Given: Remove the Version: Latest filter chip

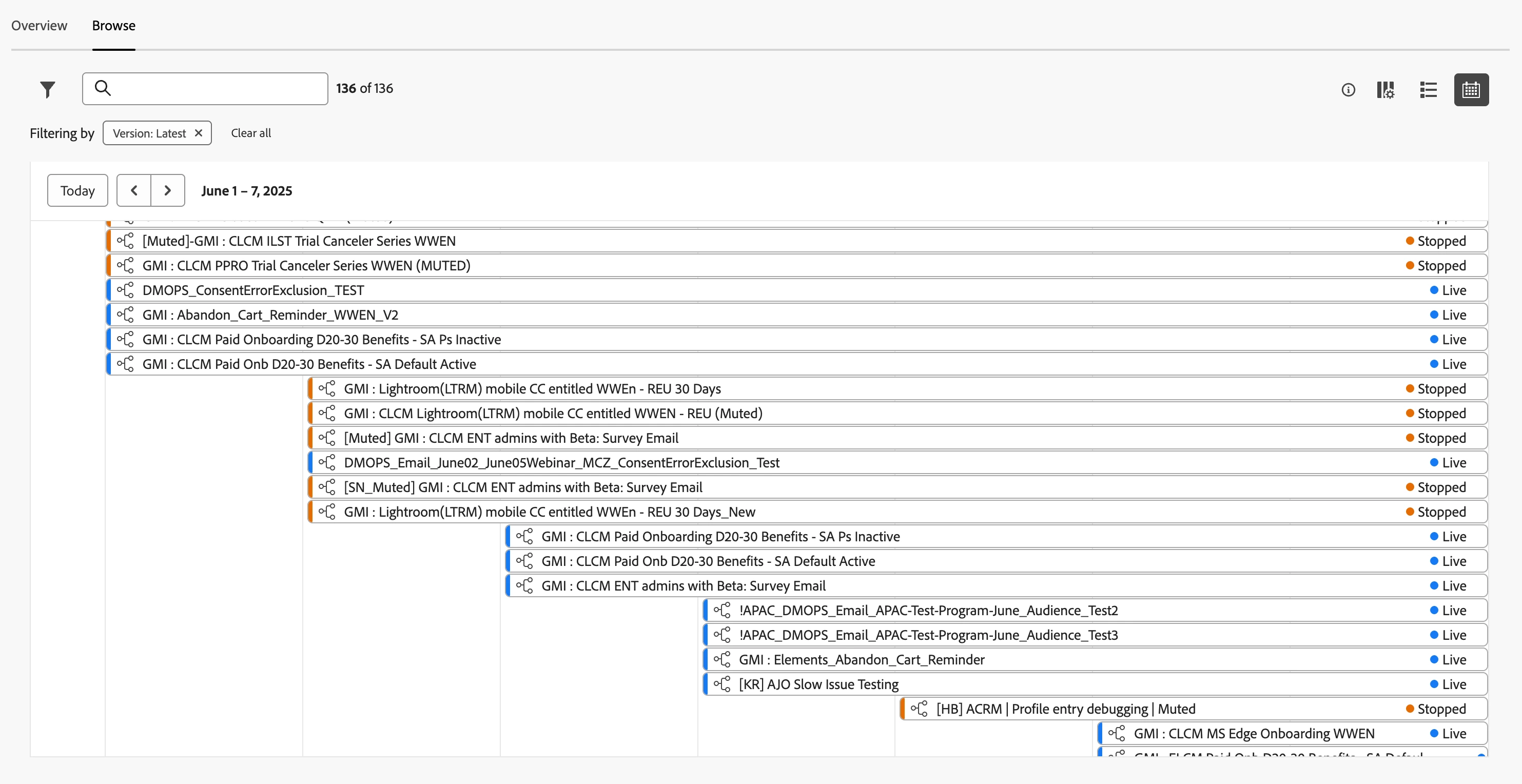Looking at the screenshot, I should [x=199, y=133].
